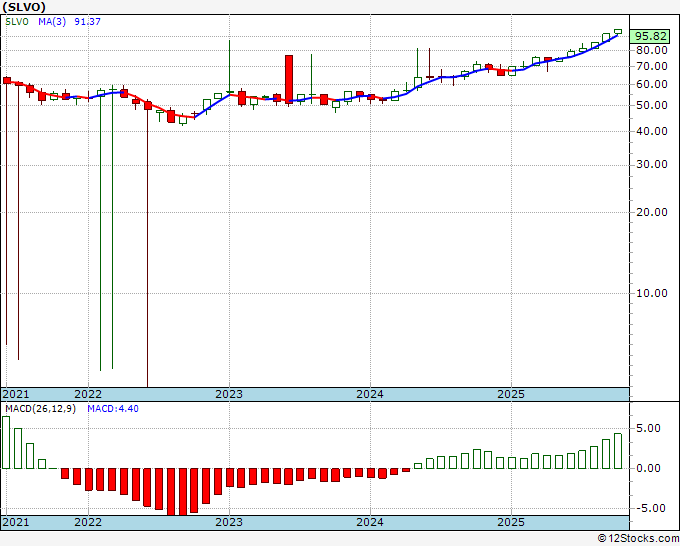
Task: Select the SLVO series legend label
Action: pyautogui.click(x=17, y=21)
